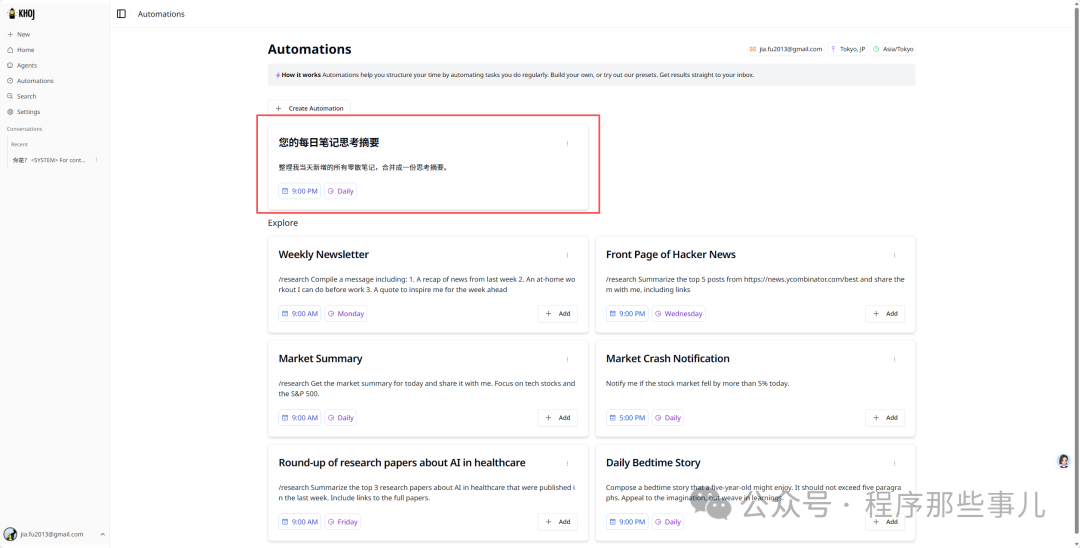Click the Create Automation button
1080x548 pixels.
(x=309, y=108)
